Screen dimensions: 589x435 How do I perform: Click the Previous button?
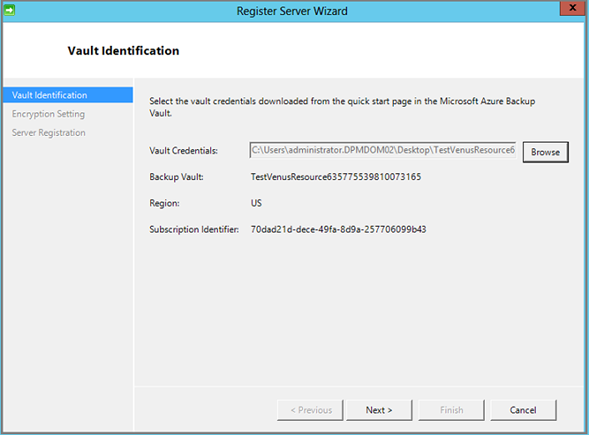(310, 410)
